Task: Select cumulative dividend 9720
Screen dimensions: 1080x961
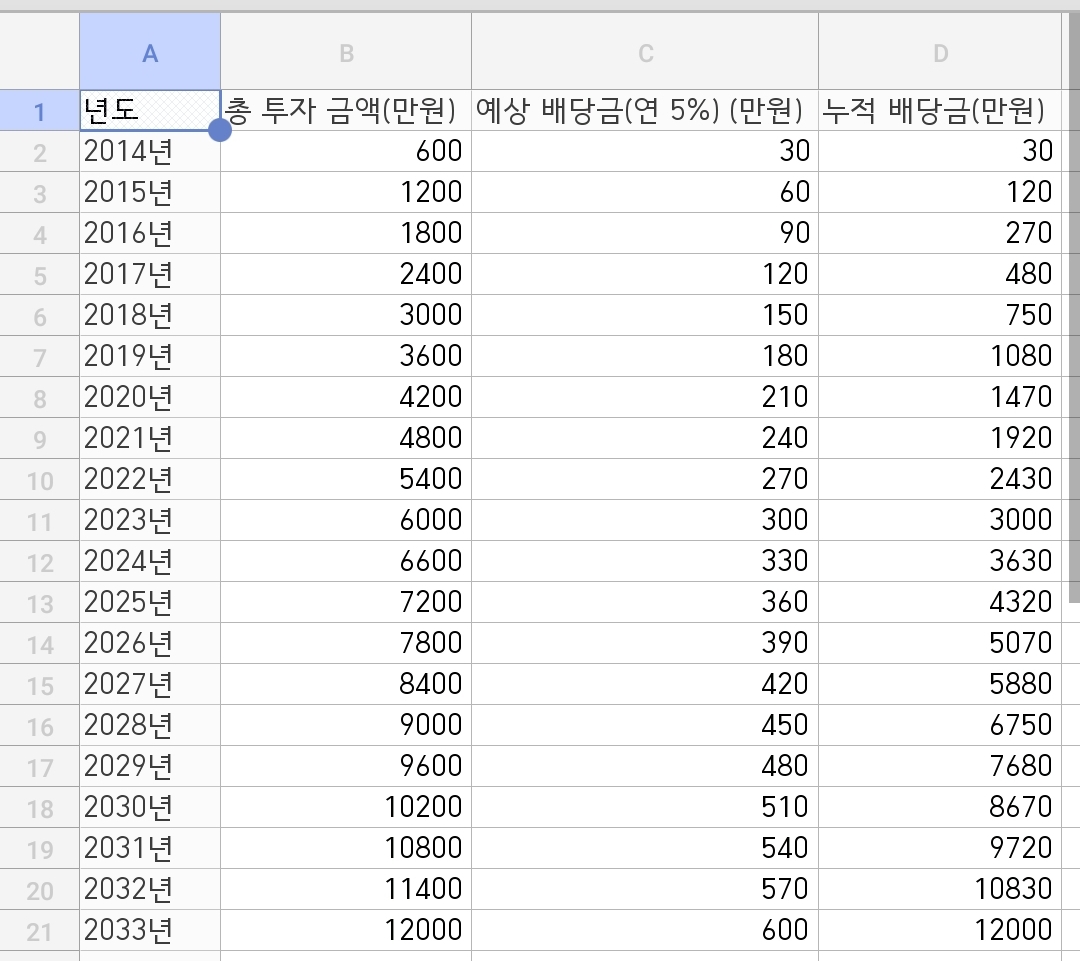Action: (940, 849)
